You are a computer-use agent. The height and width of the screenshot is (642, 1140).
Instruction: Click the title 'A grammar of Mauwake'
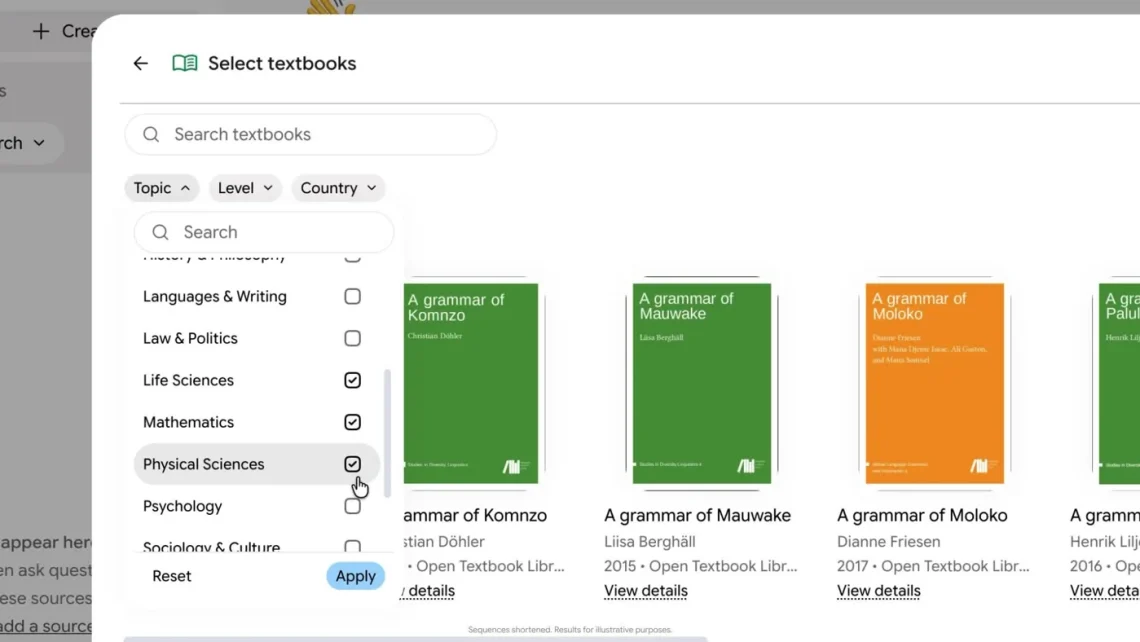click(x=697, y=515)
